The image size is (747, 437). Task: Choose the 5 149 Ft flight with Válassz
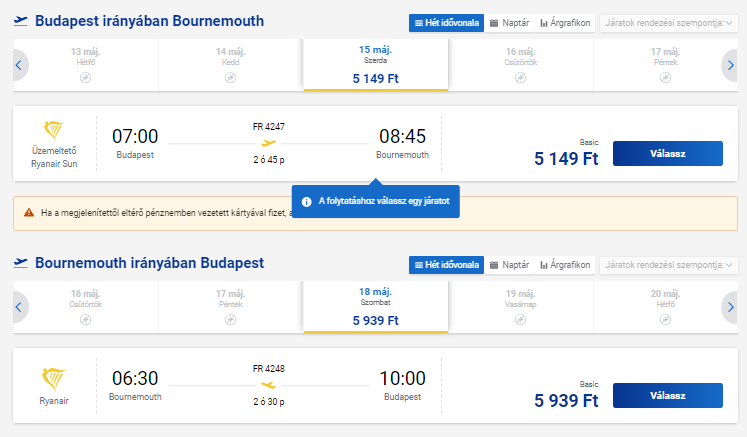667,153
